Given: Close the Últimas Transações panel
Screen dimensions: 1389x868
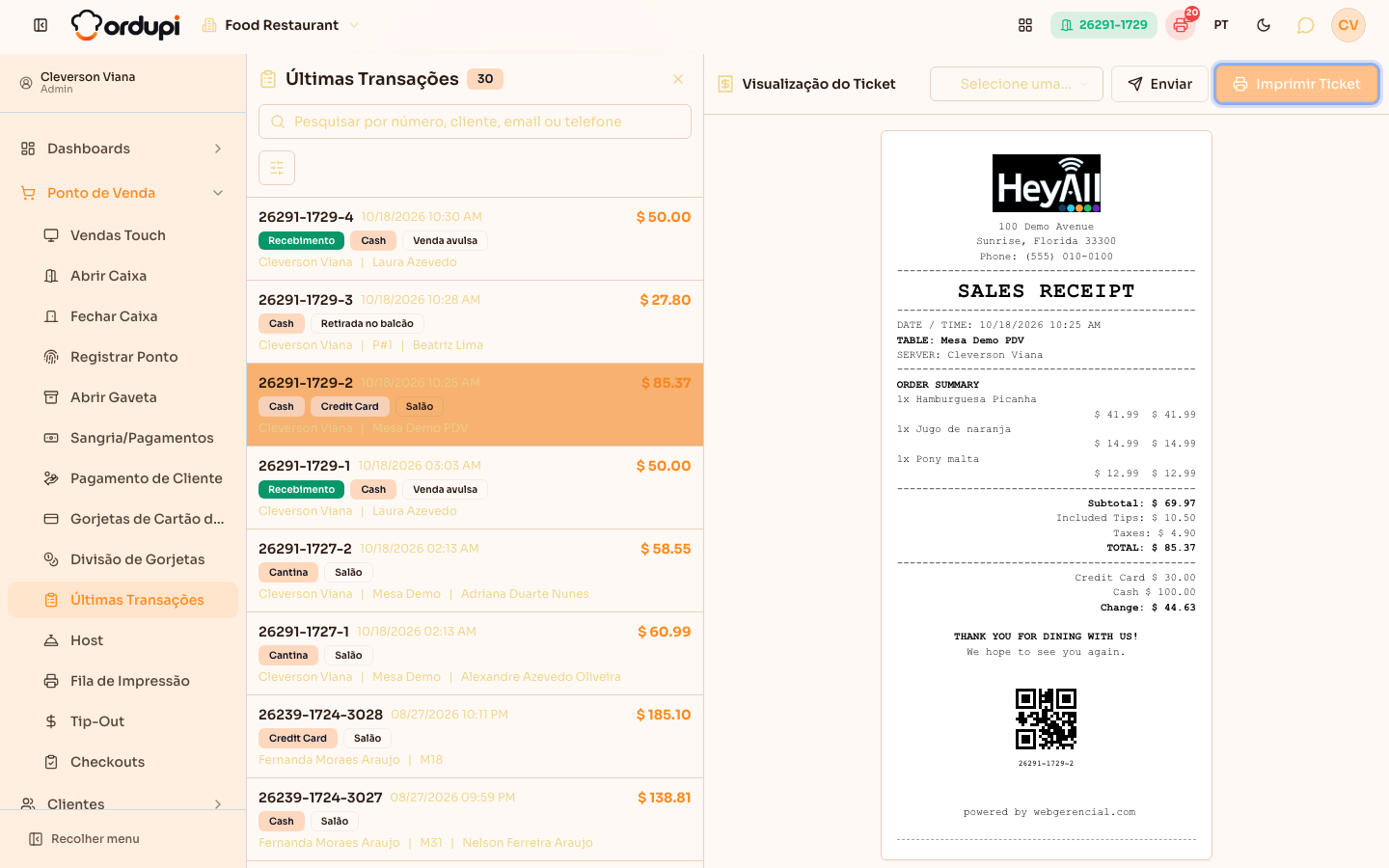Looking at the screenshot, I should (678, 79).
